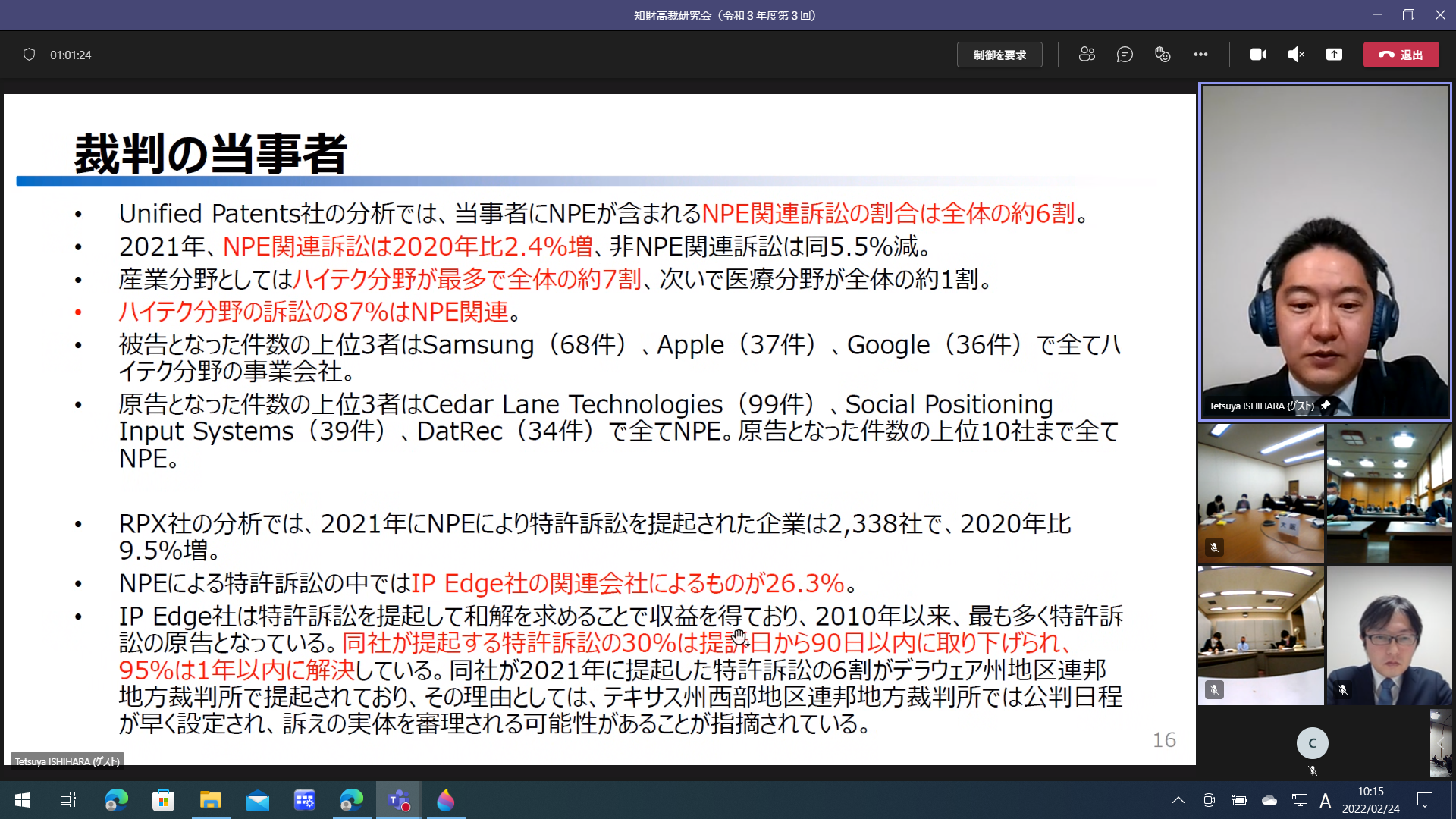Leave the meeting with 退出 button

pos(1401,55)
